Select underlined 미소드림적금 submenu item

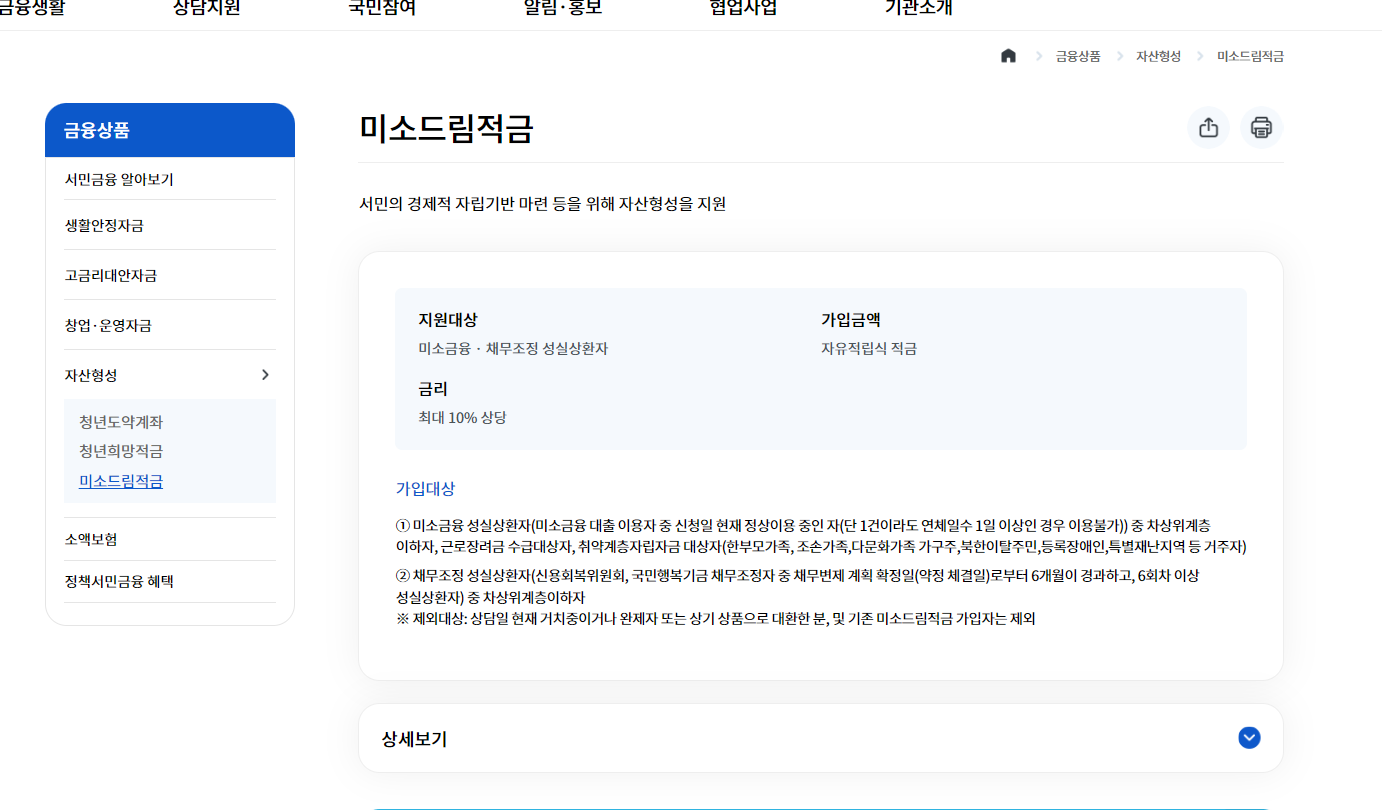(121, 482)
